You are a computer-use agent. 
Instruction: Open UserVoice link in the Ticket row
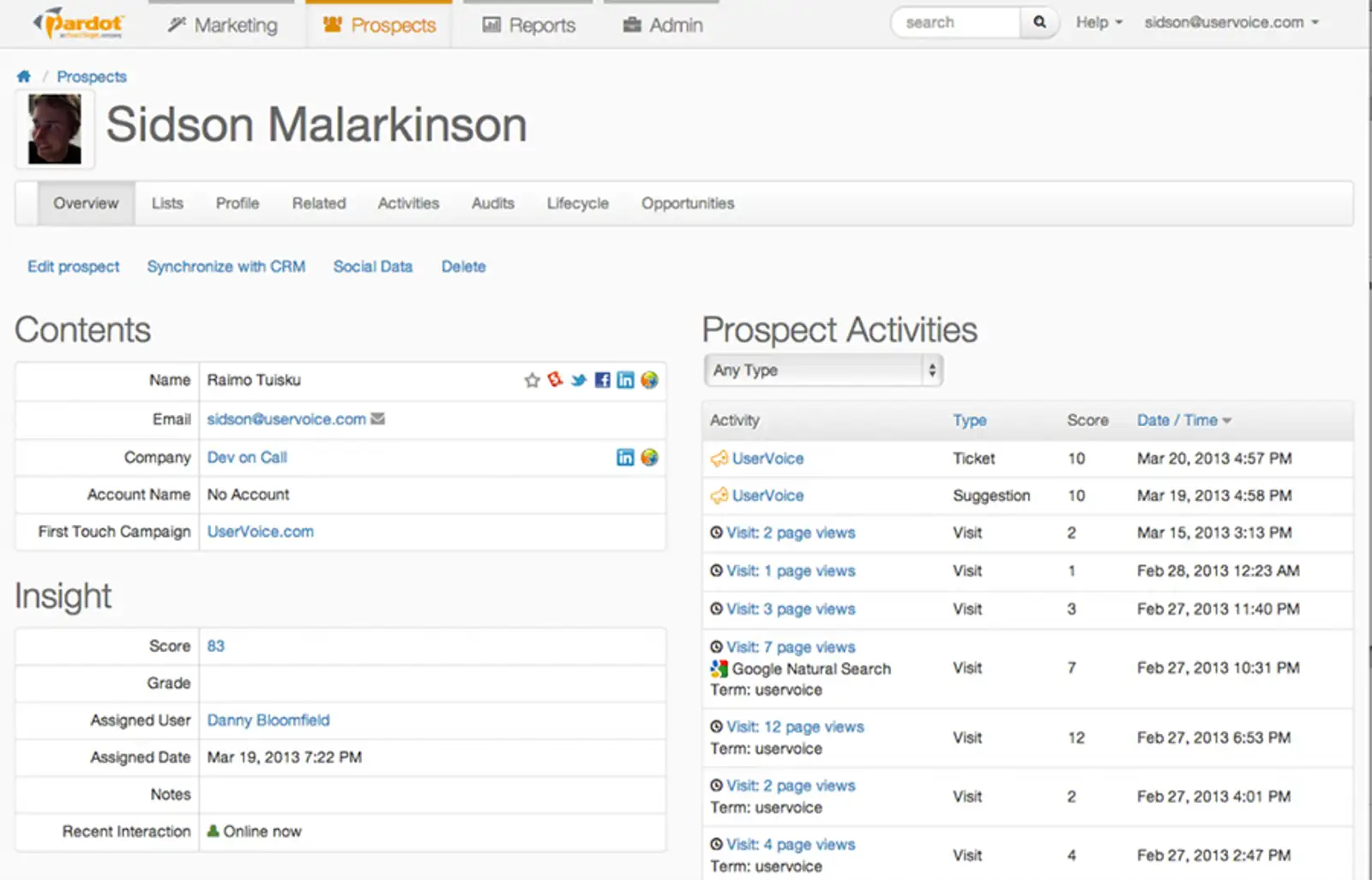(x=767, y=459)
